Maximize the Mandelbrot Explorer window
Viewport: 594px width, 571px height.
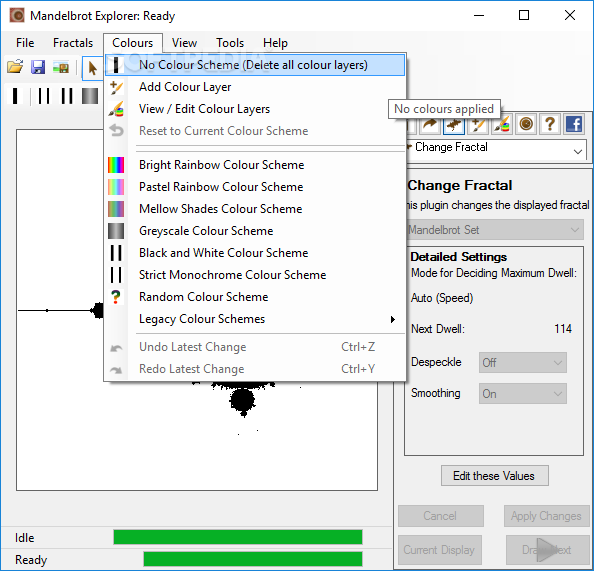point(524,16)
